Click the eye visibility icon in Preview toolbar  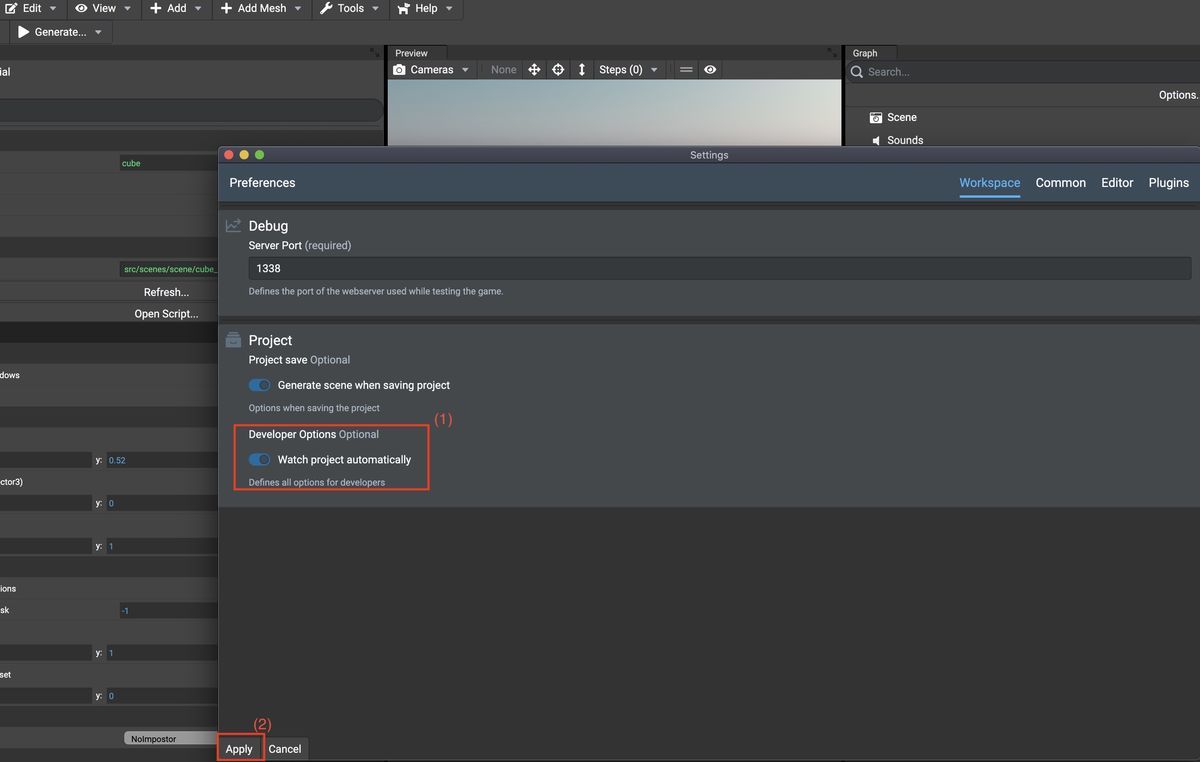coord(708,69)
